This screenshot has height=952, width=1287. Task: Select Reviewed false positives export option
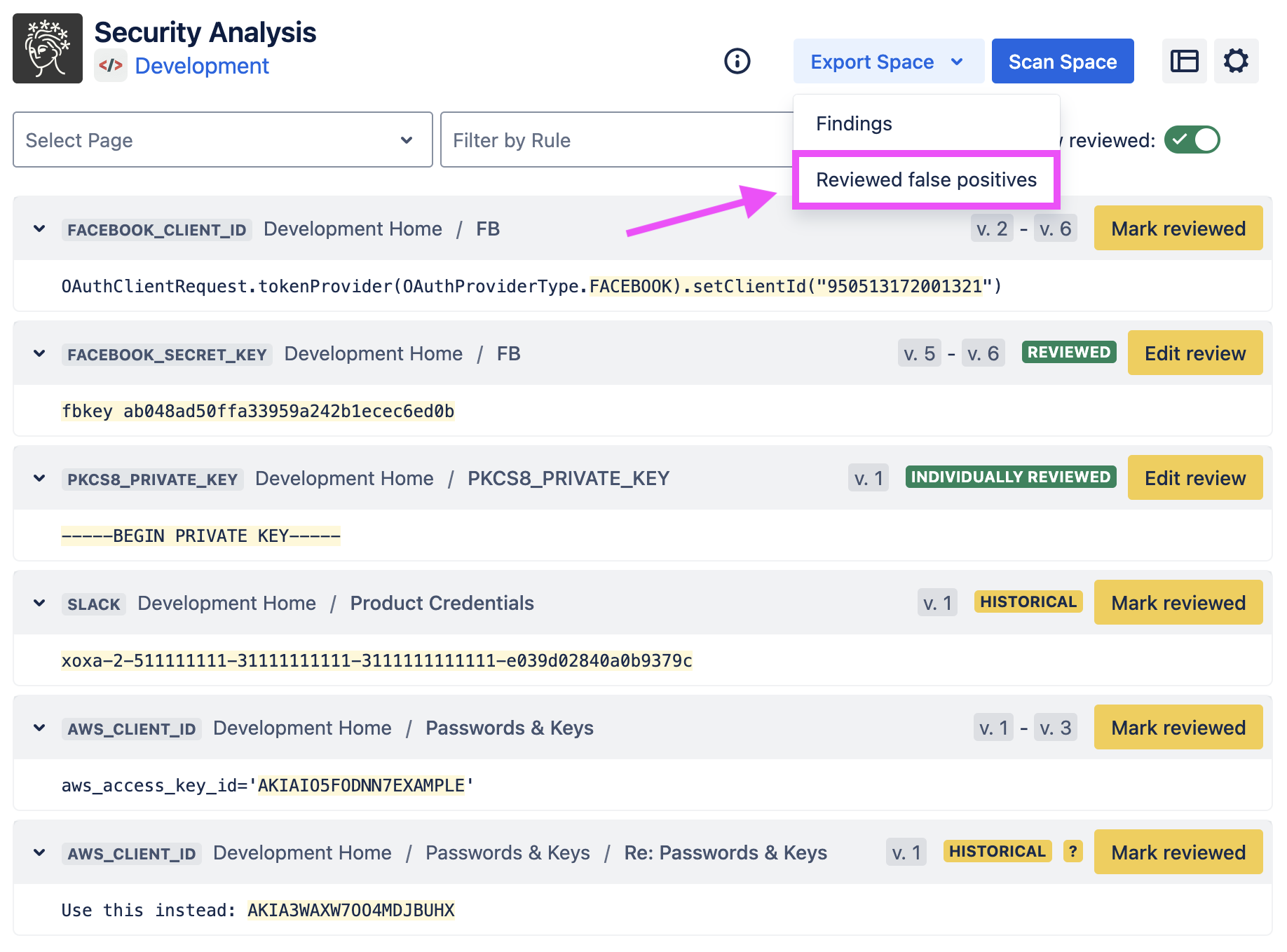pos(925,180)
